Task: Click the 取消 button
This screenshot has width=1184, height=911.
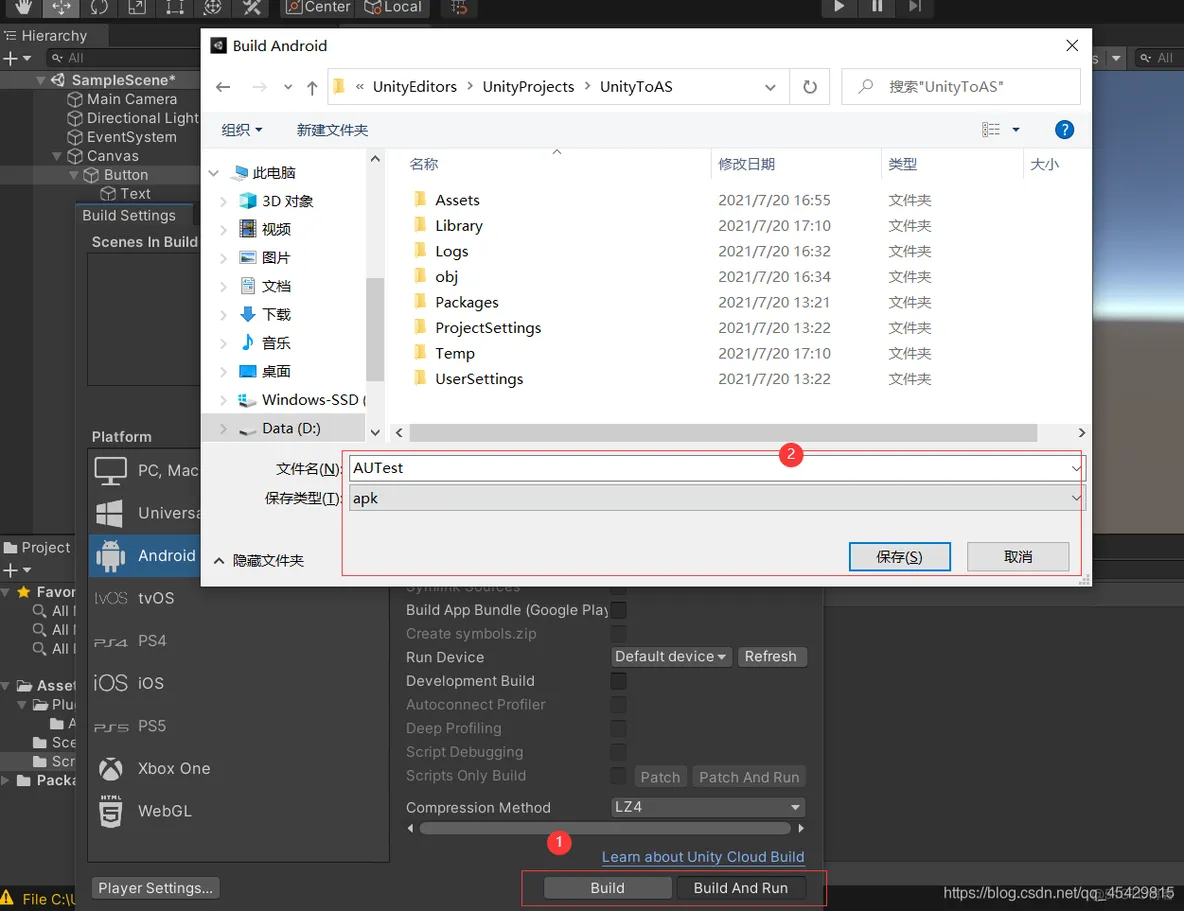Action: (1017, 557)
